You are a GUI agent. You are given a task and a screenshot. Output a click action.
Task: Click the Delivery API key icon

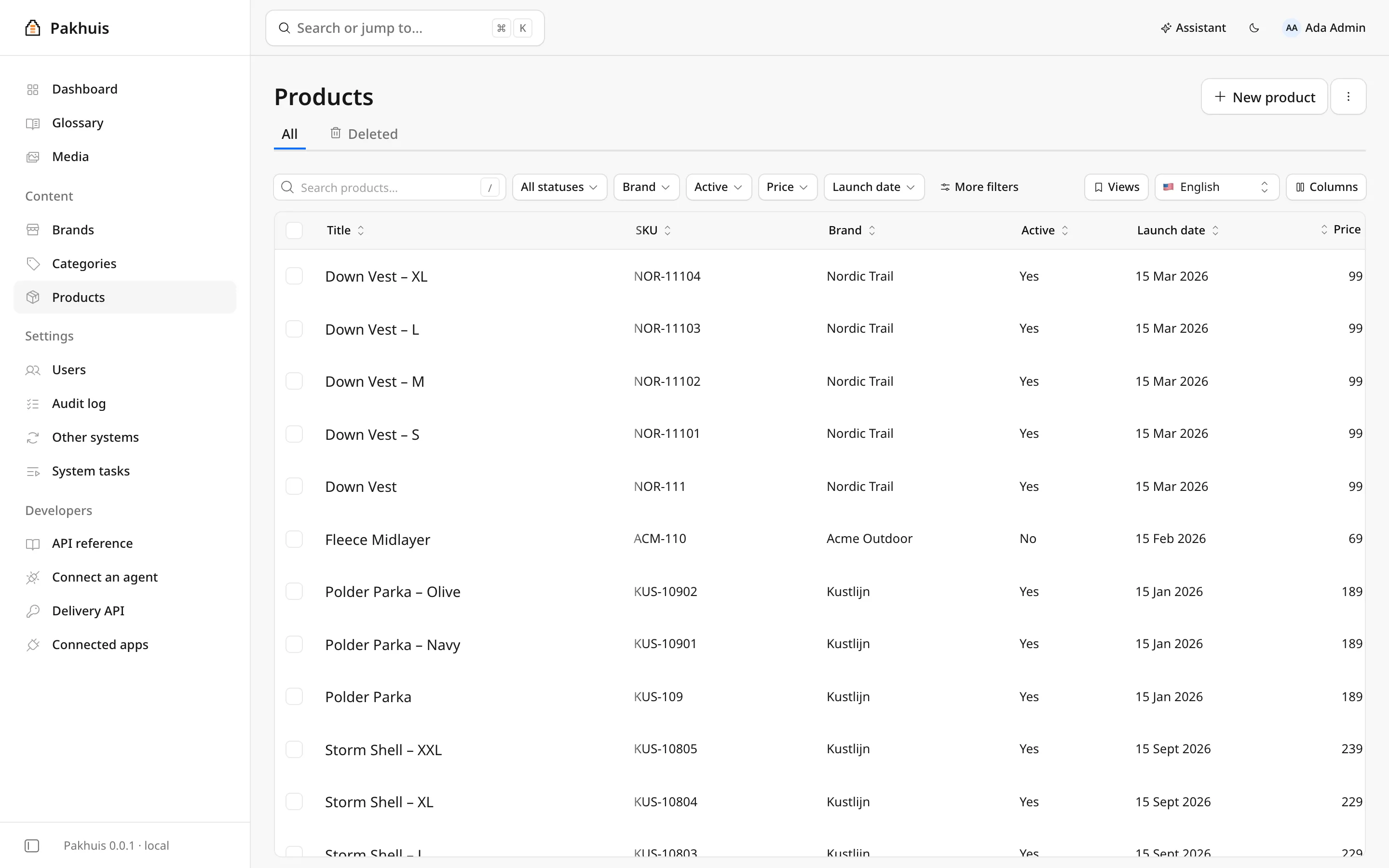[x=33, y=611]
